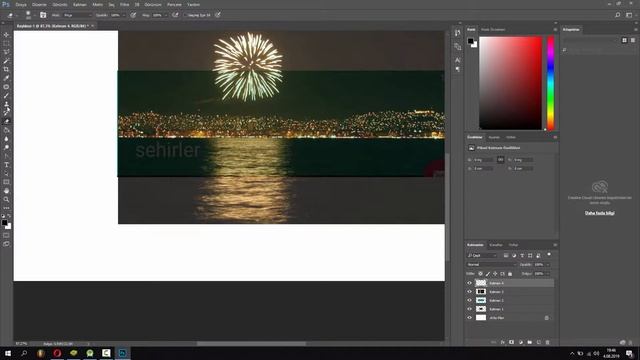
Task: Hide the Arka Plan layer
Action: point(469,318)
